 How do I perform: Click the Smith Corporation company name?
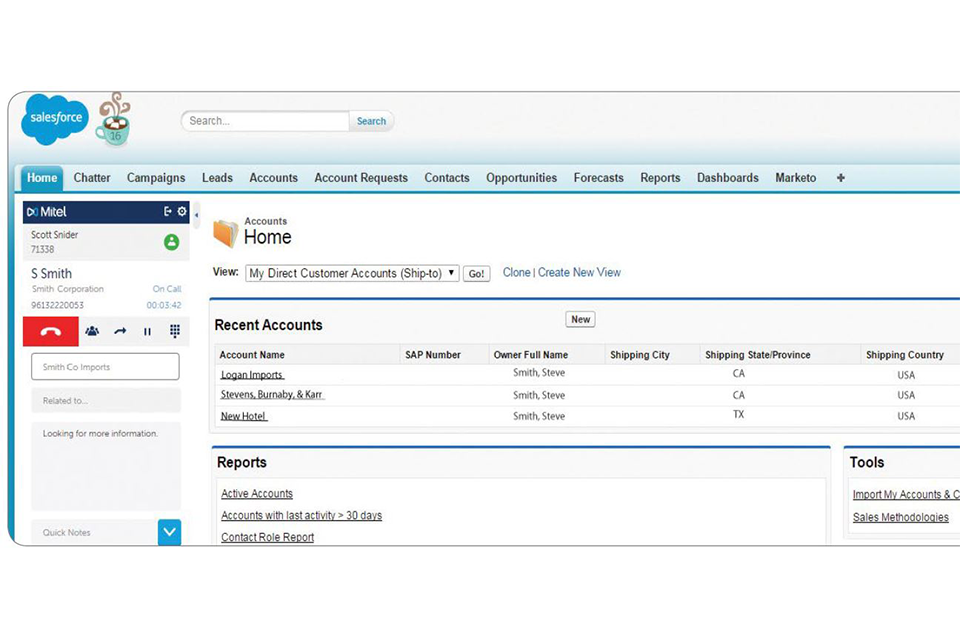point(68,288)
